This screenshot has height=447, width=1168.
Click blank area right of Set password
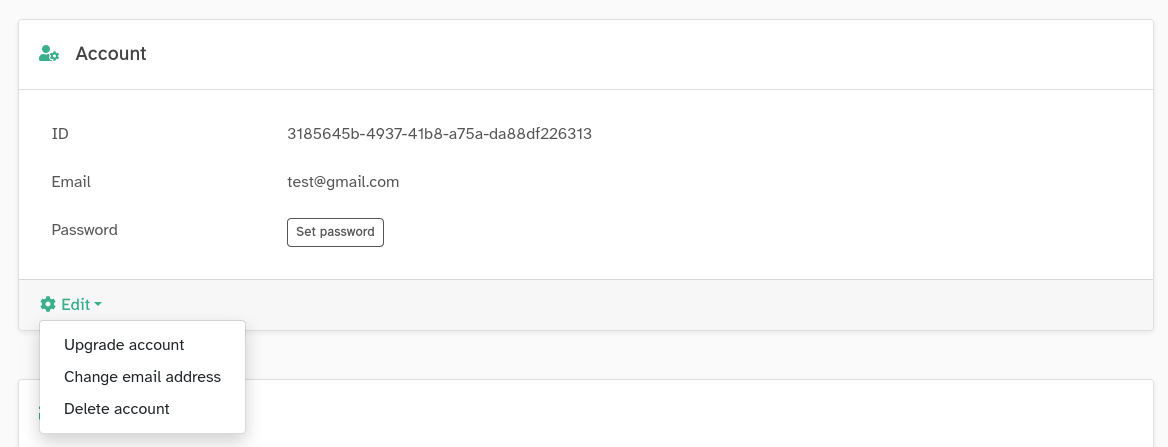pyautogui.click(x=700, y=232)
